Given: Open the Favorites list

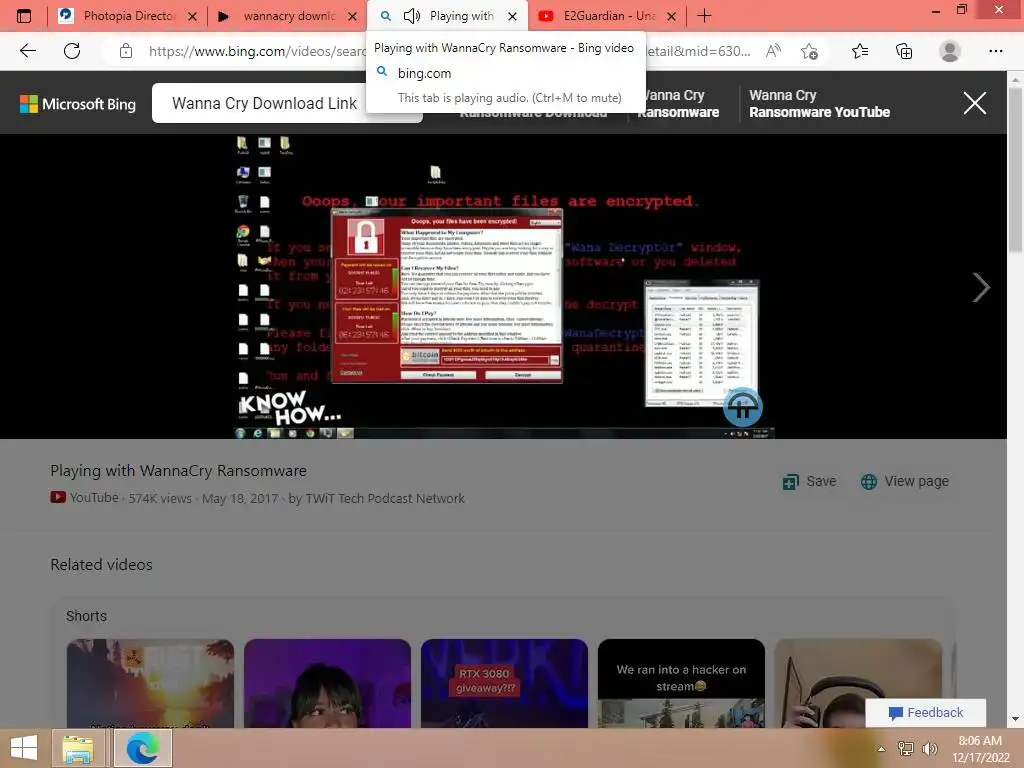Looking at the screenshot, I should 860,51.
